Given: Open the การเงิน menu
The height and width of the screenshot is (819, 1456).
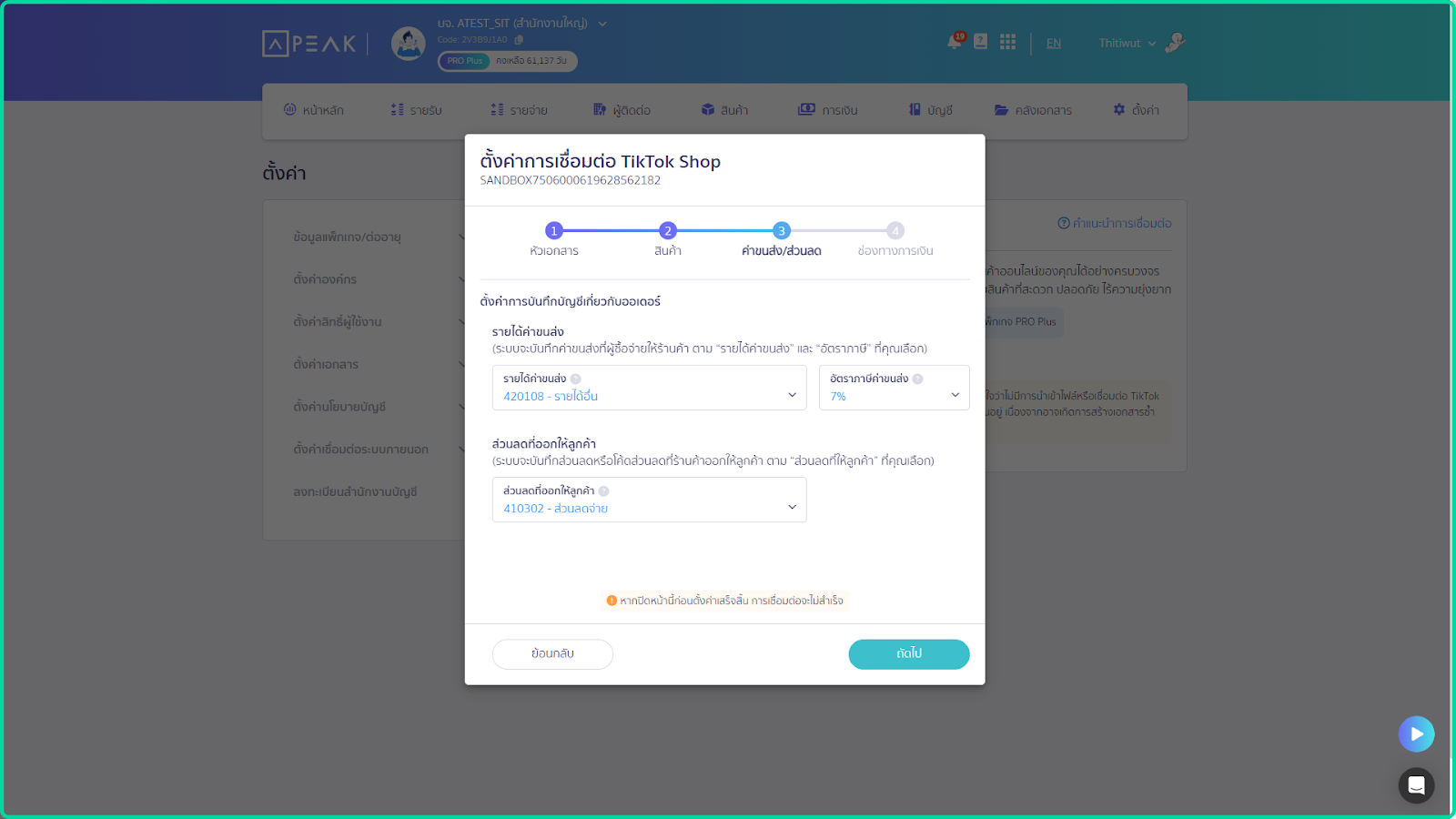Looking at the screenshot, I should tap(828, 110).
